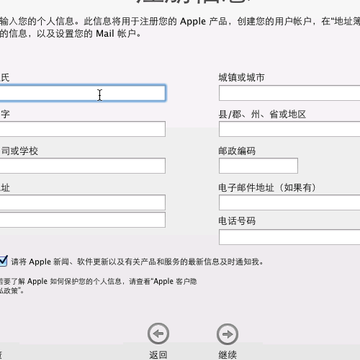Click the first 地址 address line field
This screenshot has height=360, width=360.
point(82,202)
